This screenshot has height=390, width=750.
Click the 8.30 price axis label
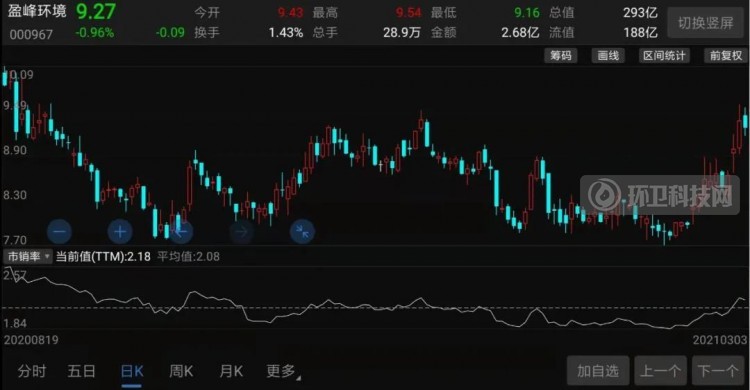[x=15, y=195]
